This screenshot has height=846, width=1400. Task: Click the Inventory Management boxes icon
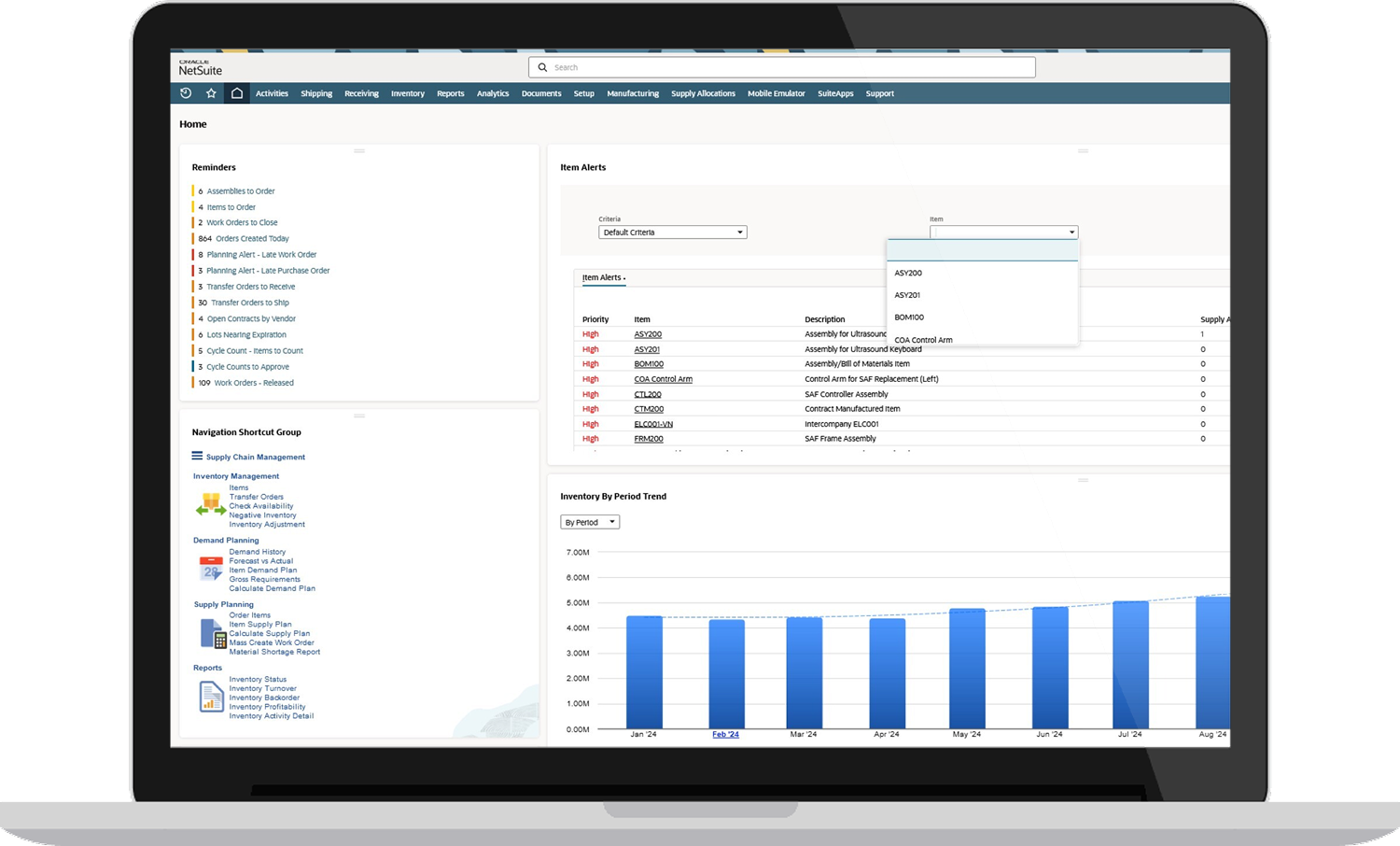(x=211, y=504)
